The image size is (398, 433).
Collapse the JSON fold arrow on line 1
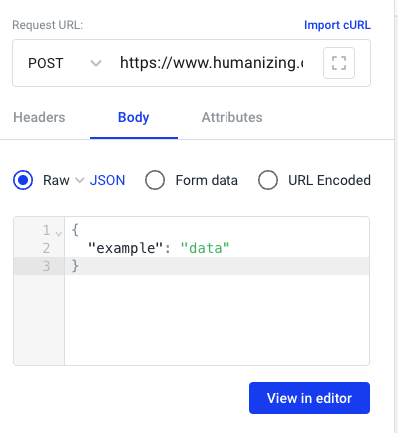58,234
